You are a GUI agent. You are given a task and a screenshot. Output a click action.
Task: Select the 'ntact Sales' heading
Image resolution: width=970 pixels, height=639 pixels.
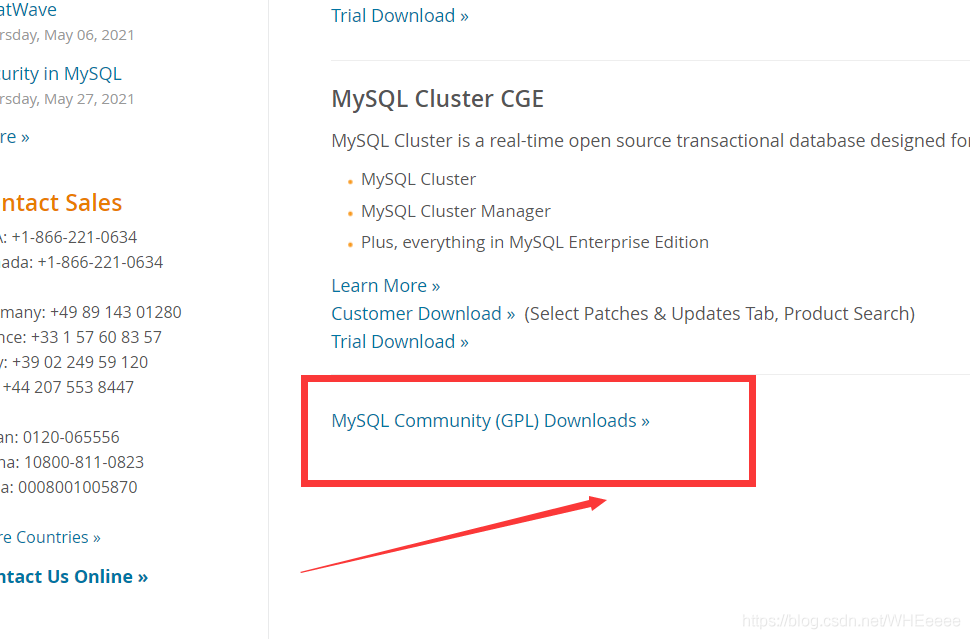tap(61, 203)
